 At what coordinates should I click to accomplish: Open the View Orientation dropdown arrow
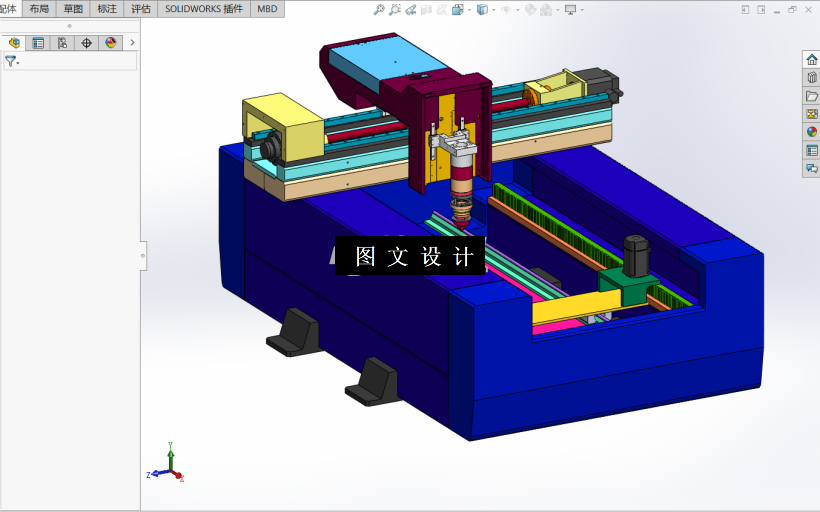469,10
